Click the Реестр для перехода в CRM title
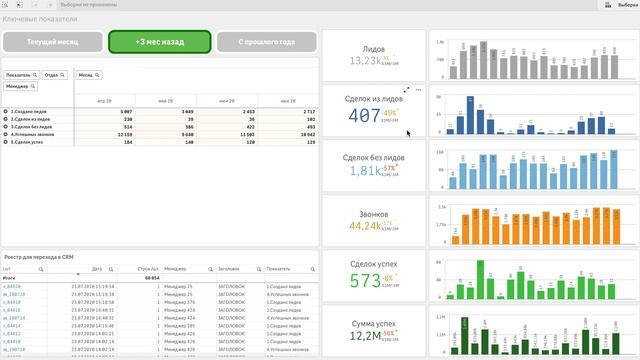640x360 pixels. (x=39, y=257)
